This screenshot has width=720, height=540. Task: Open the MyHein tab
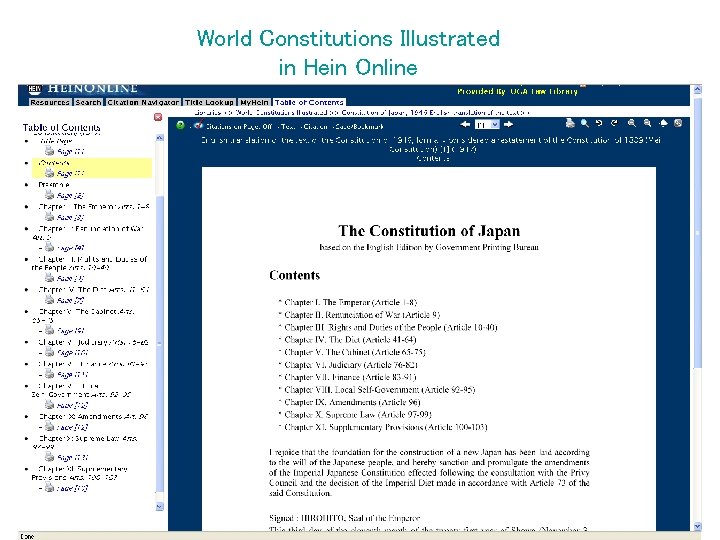pyautogui.click(x=254, y=102)
